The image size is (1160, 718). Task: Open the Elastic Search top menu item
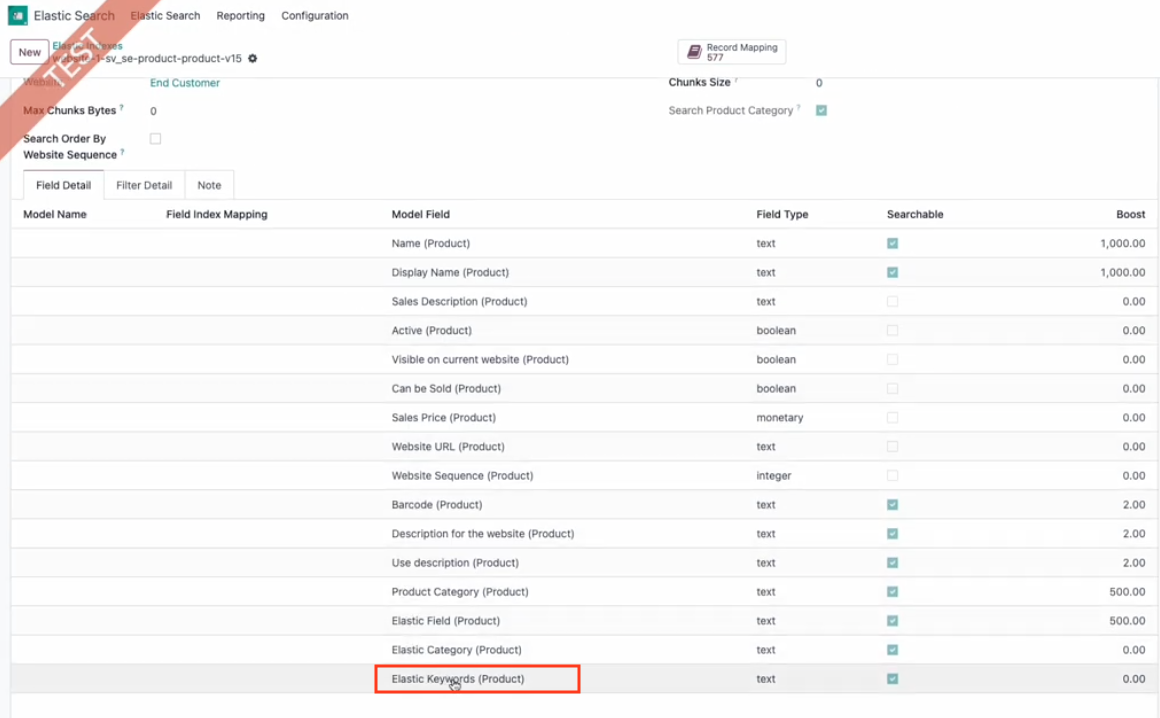[x=165, y=16]
